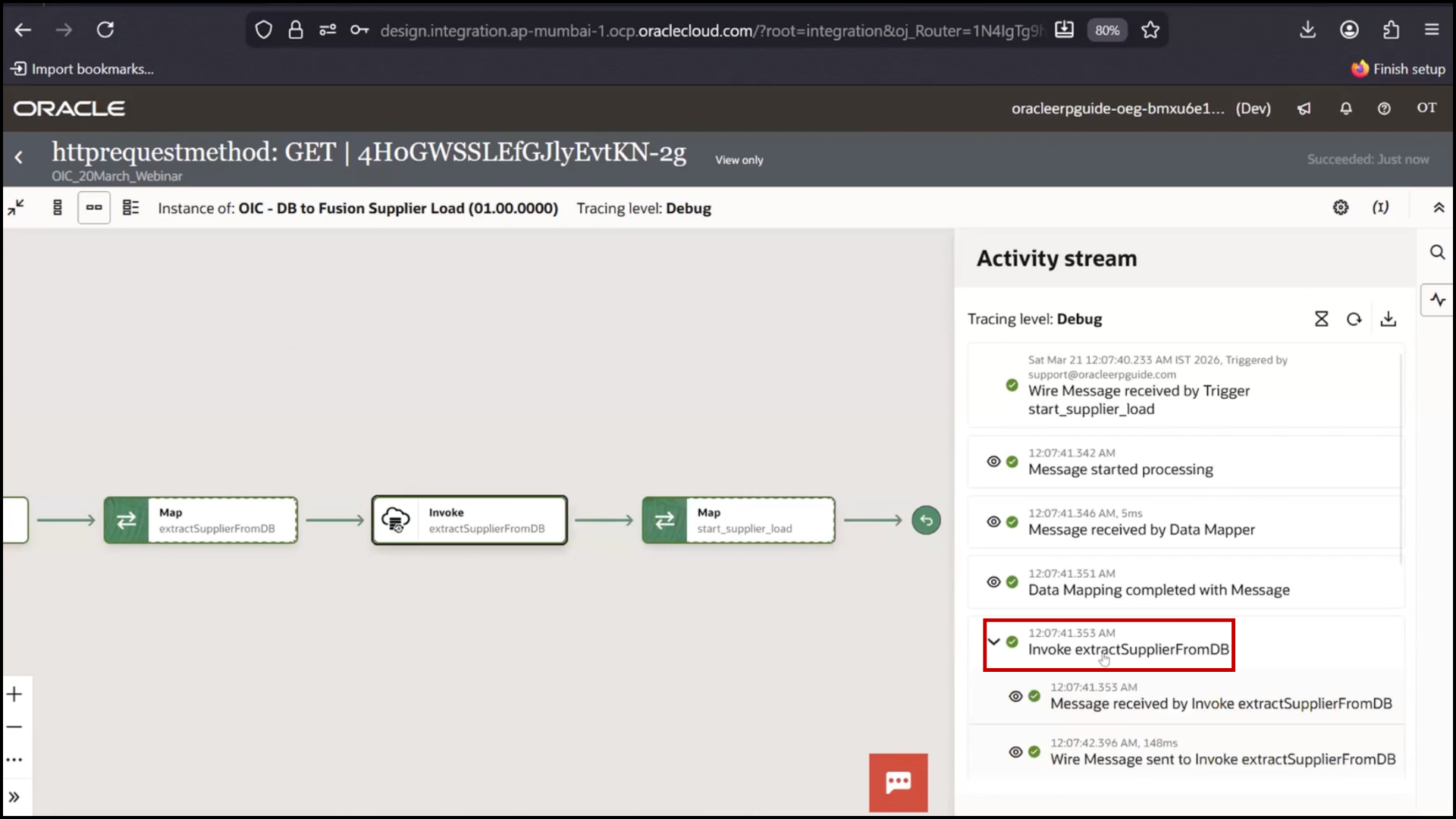This screenshot has width=1456, height=819.
Task: Click the collapse canvas arrows icon
Action: [16, 207]
